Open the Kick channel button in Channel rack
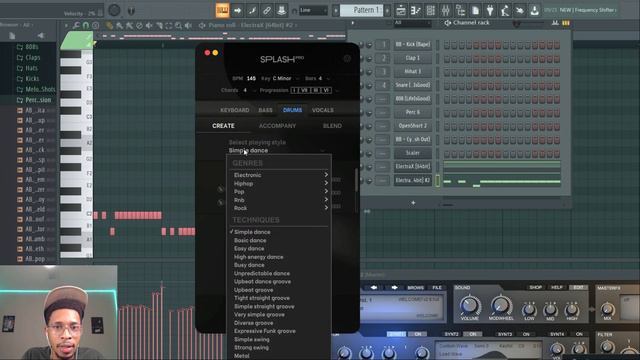Screen dimensions: 640x360 [x=413, y=44]
